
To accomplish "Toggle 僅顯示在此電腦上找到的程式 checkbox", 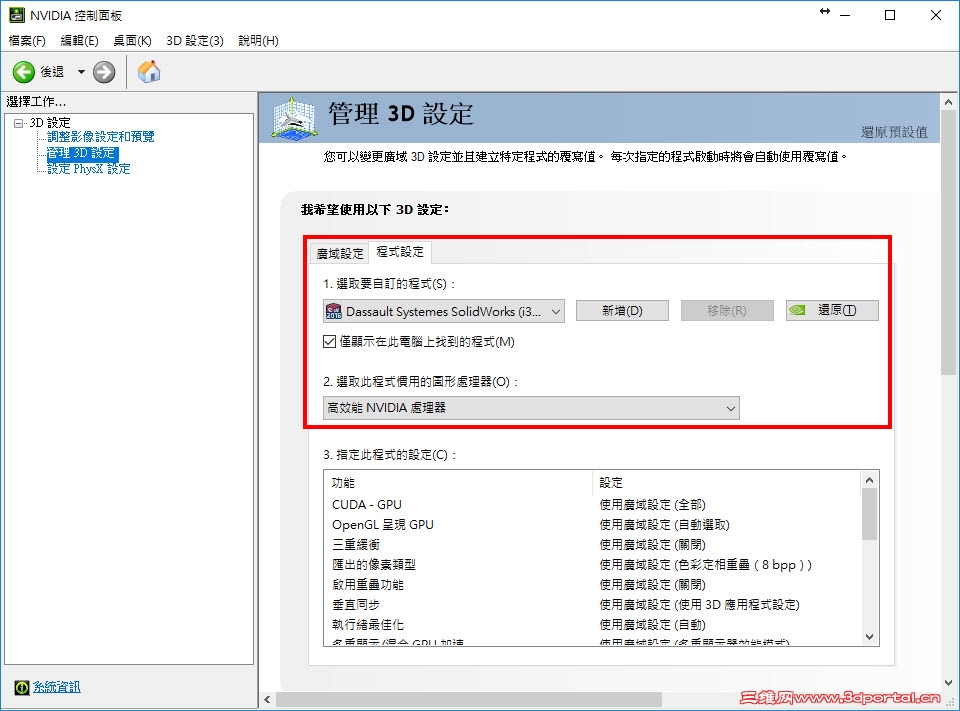I will point(329,342).
